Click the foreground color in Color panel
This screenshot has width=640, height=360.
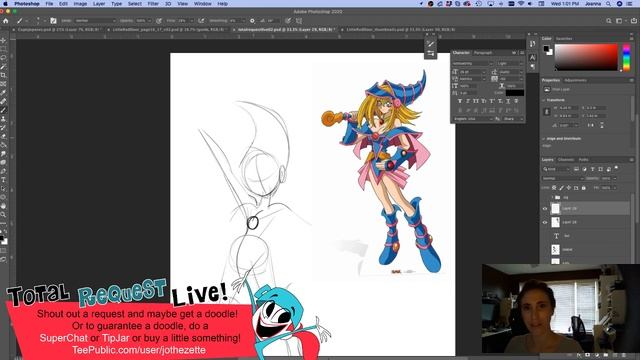(x=546, y=49)
